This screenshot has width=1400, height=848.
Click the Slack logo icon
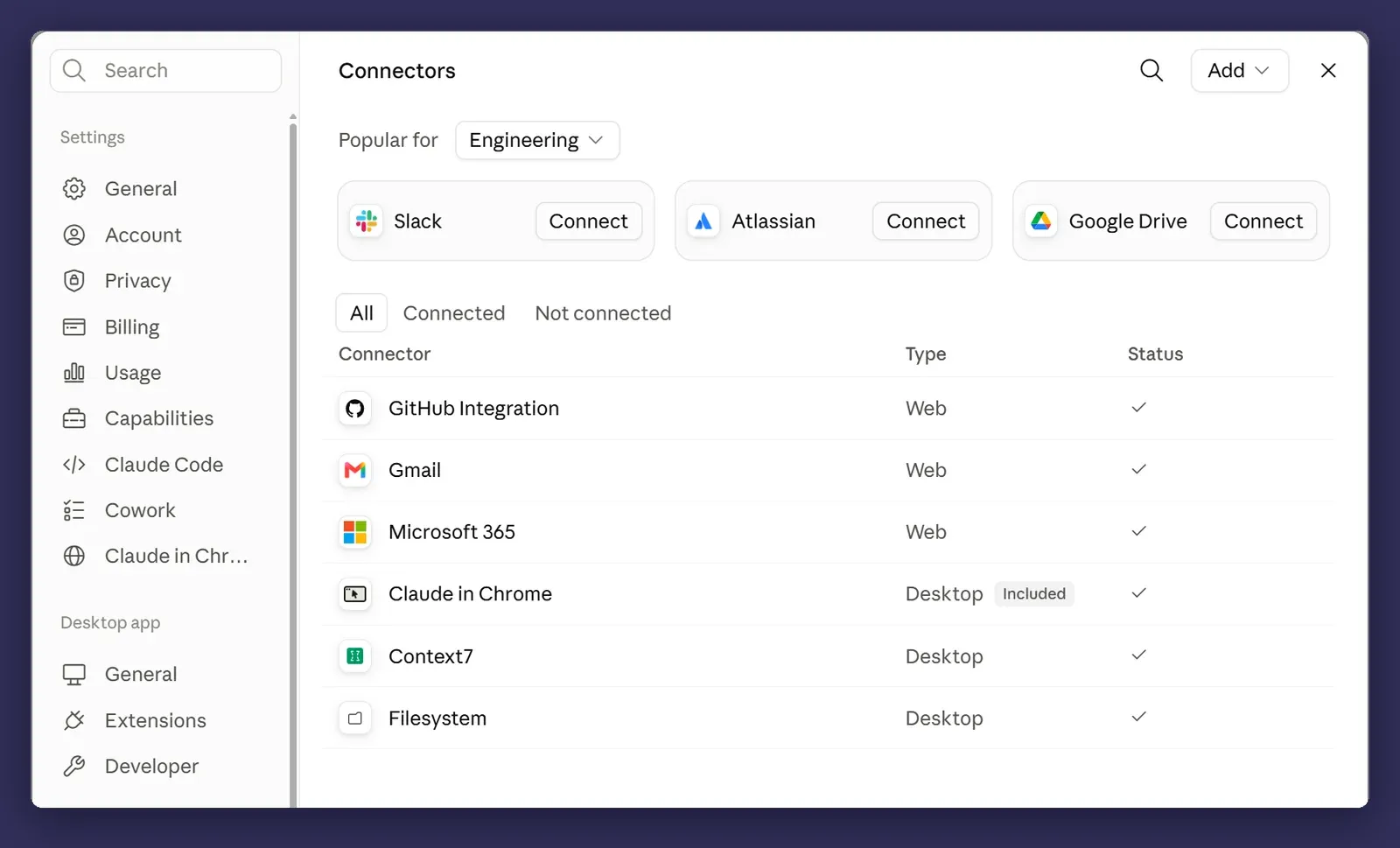tap(367, 221)
